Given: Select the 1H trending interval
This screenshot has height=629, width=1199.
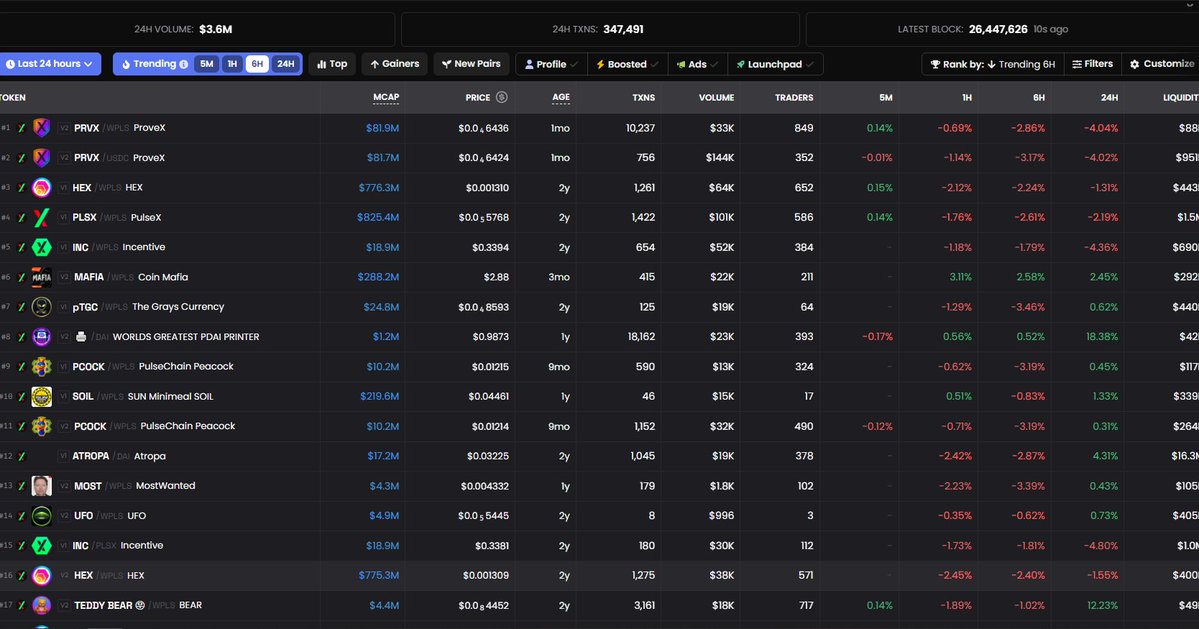Looking at the screenshot, I should (232, 64).
